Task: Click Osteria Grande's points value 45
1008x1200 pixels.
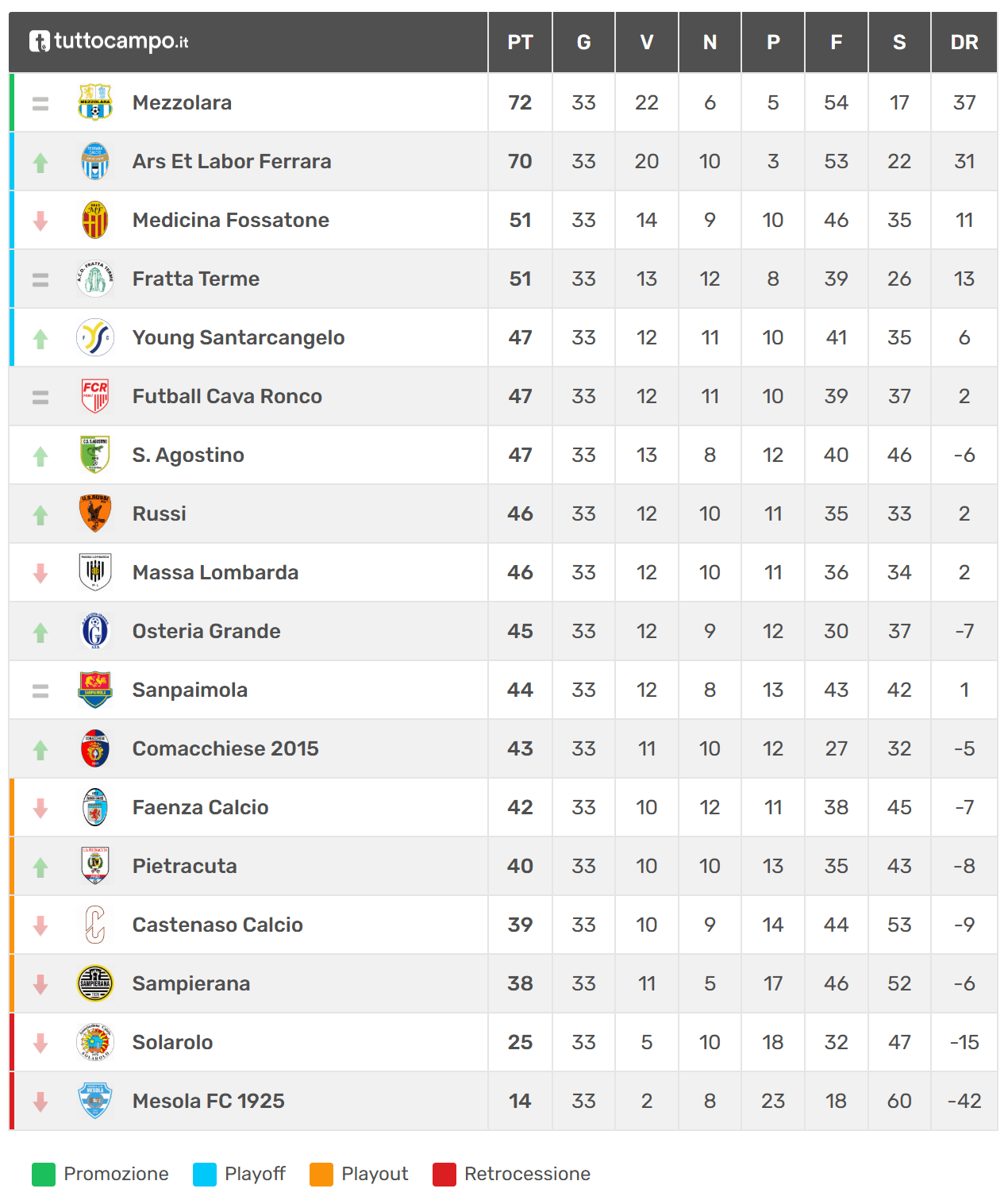Action: click(520, 631)
